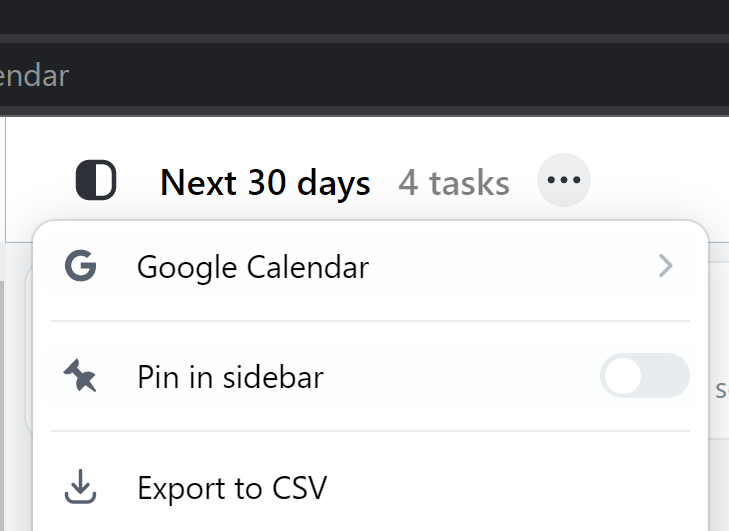This screenshot has height=531, width=729.
Task: Click the blank white area left of the half-filled icon
Action: coord(40,180)
